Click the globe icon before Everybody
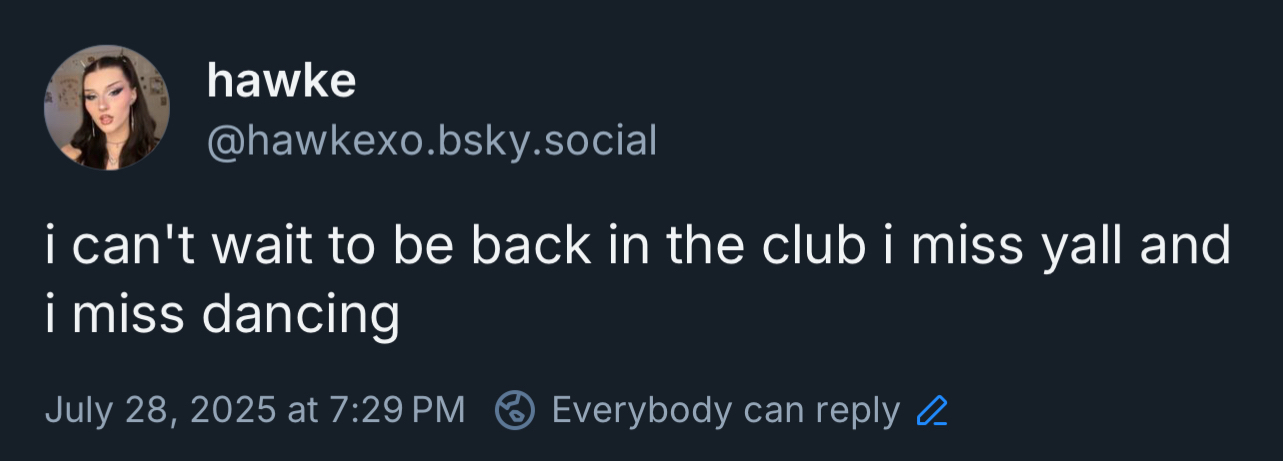The height and width of the screenshot is (461, 1283). click(x=515, y=410)
